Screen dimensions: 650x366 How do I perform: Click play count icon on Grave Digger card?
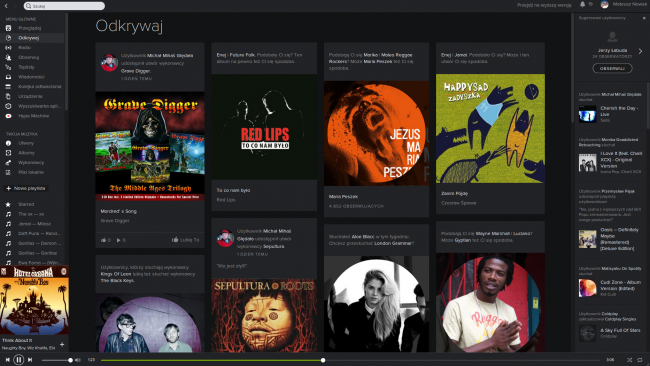pyautogui.click(x=119, y=240)
